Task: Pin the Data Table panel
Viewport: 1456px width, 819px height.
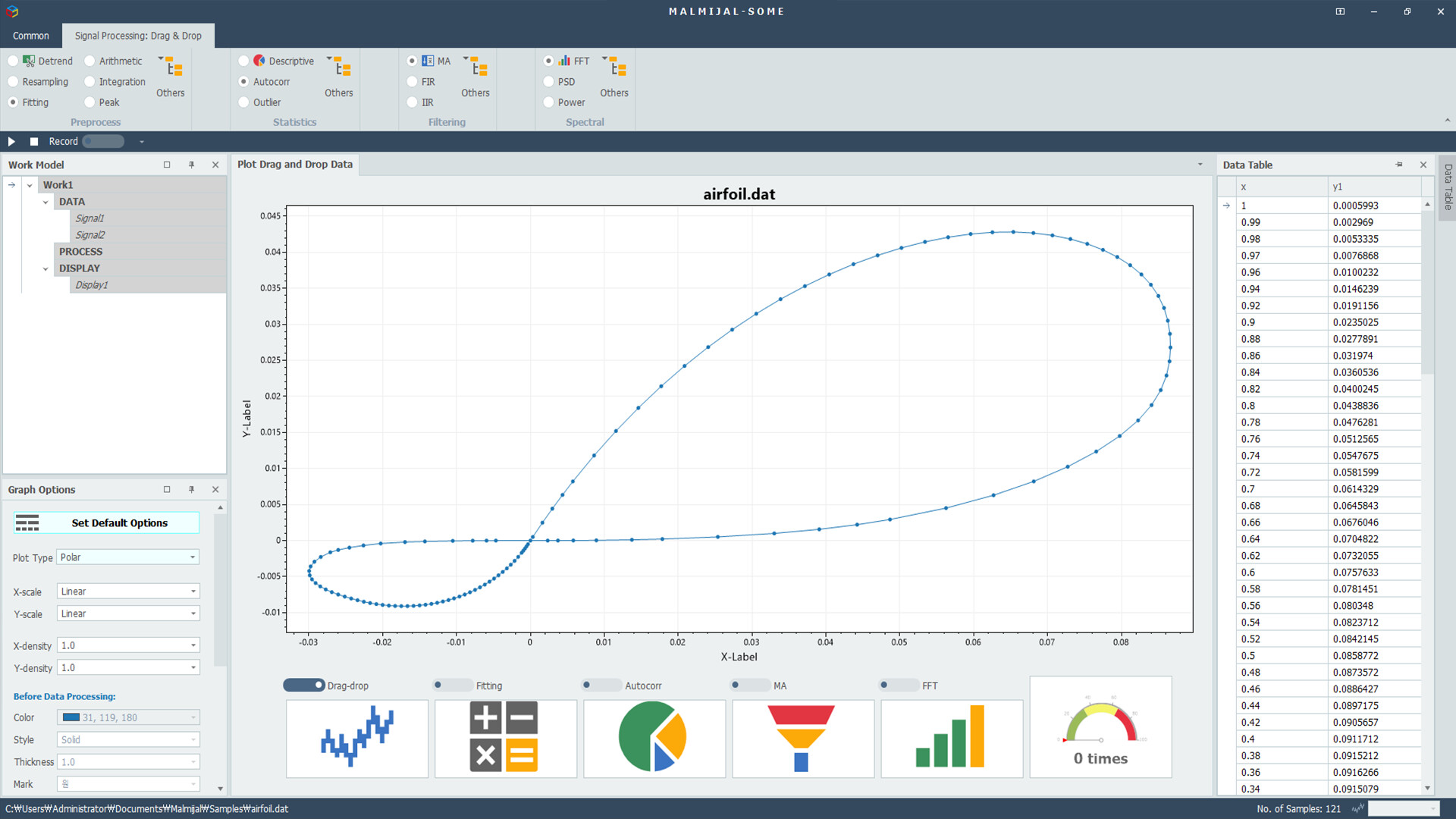Action: [x=1398, y=165]
